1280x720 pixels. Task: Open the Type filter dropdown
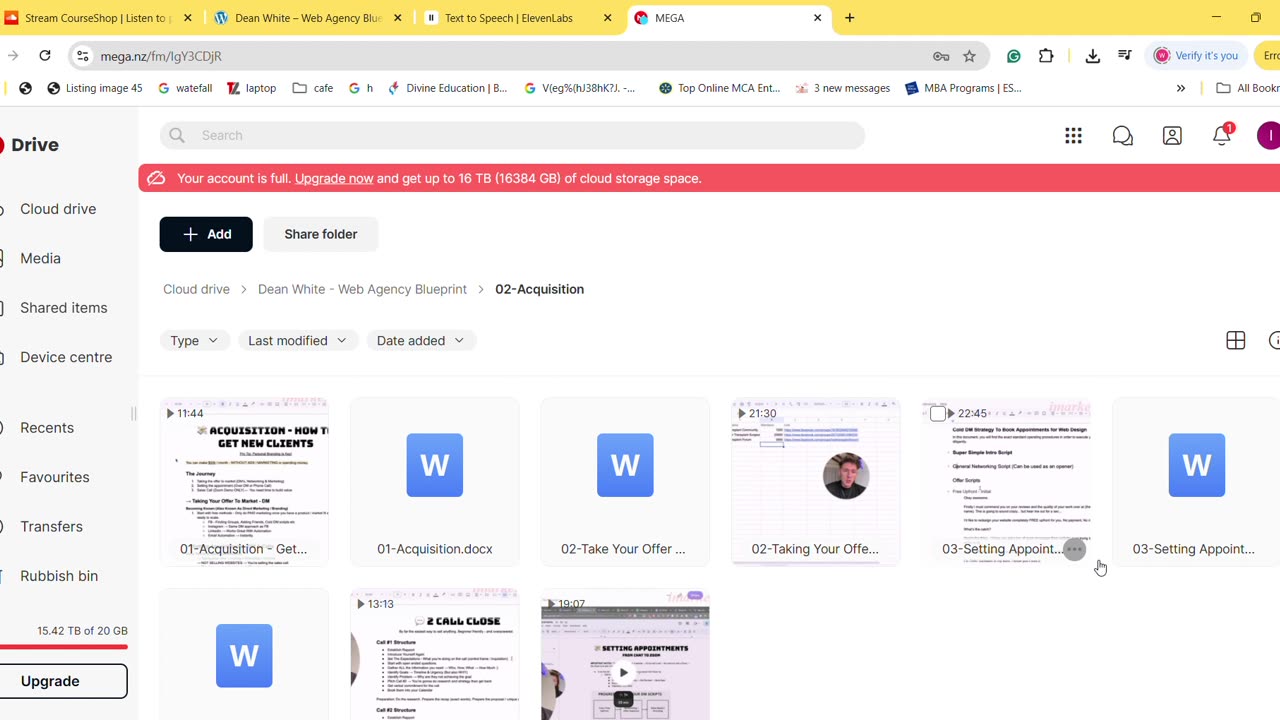coord(194,341)
